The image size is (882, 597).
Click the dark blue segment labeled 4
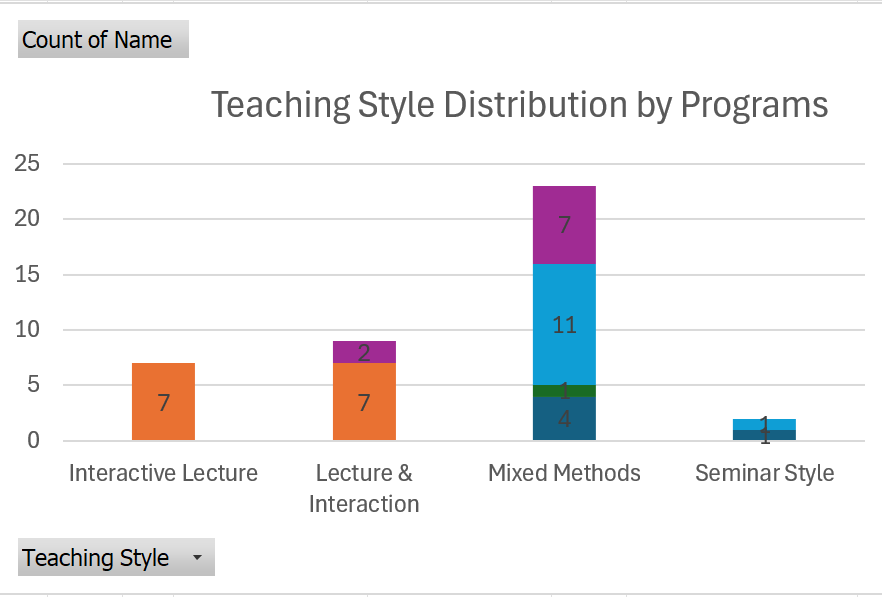(564, 419)
